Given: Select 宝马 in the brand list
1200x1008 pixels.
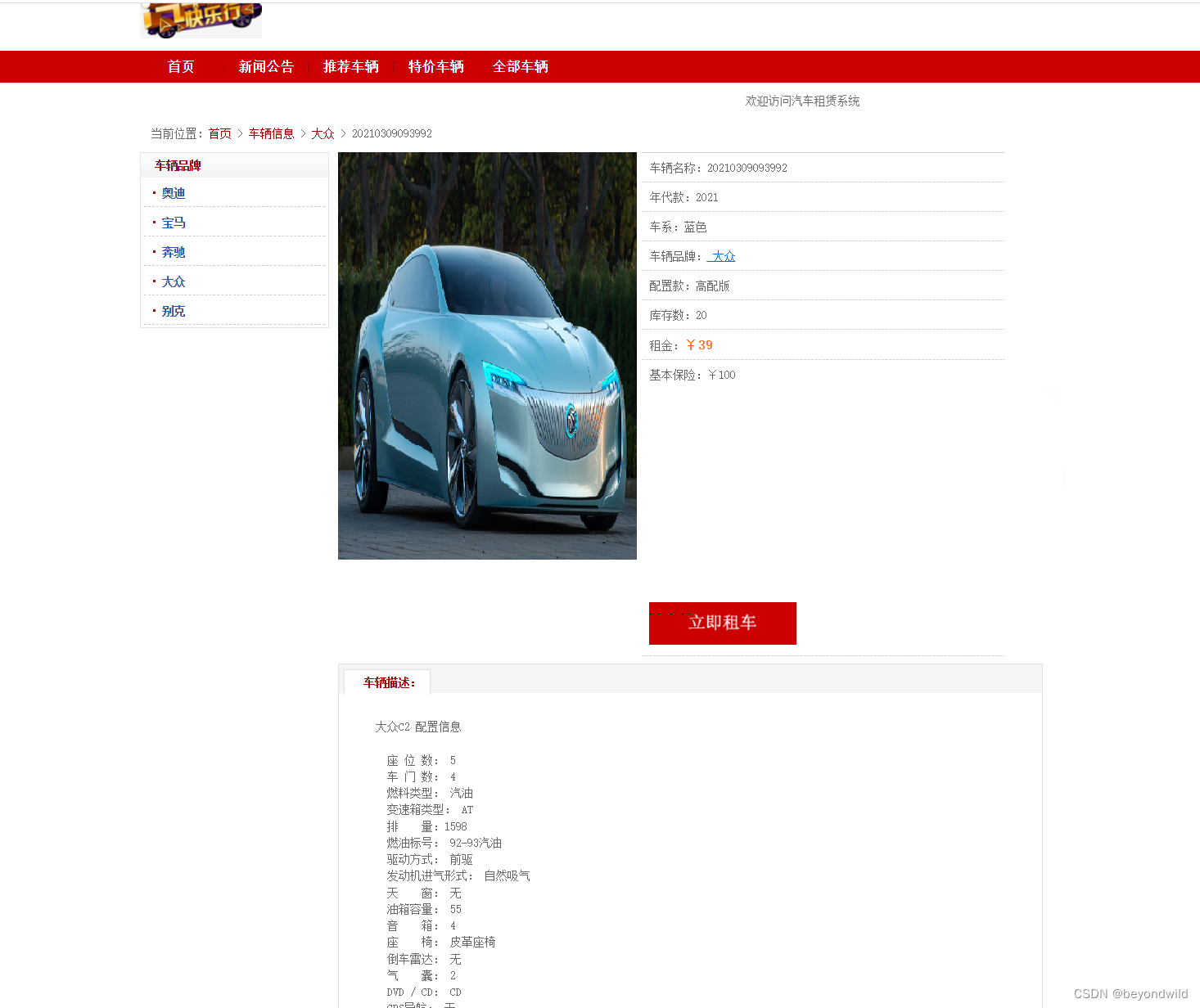Looking at the screenshot, I should point(174,223).
